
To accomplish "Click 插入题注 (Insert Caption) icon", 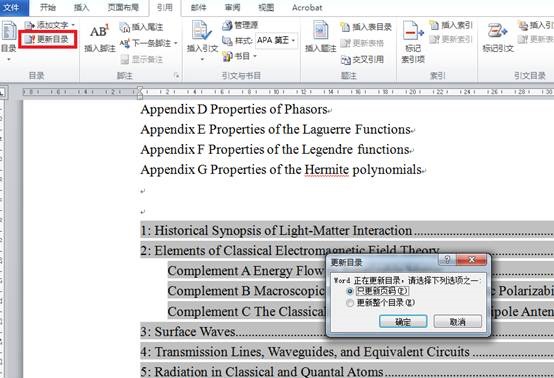I will click(320, 30).
